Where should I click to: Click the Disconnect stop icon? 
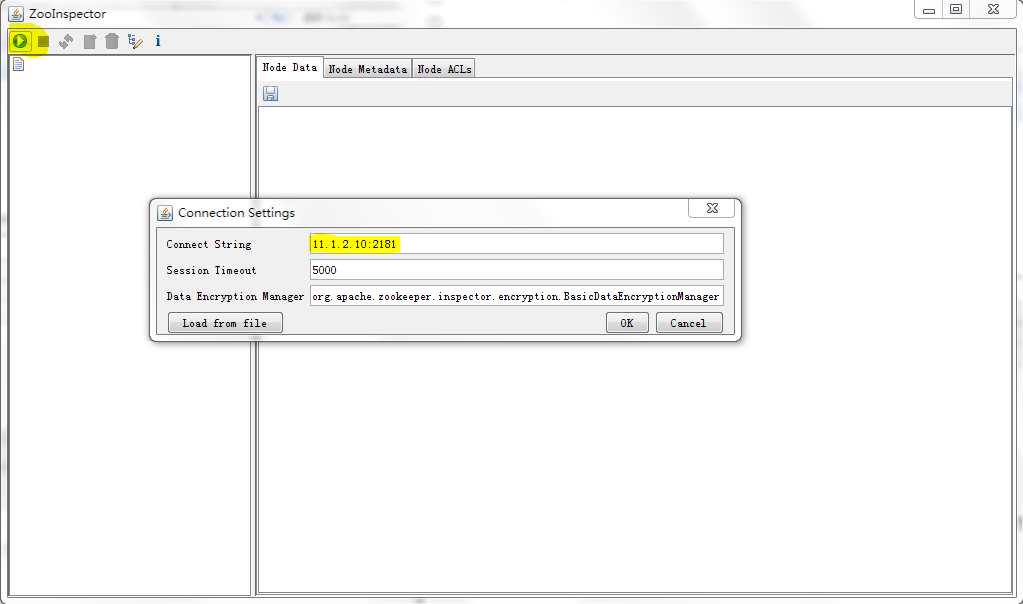click(43, 41)
